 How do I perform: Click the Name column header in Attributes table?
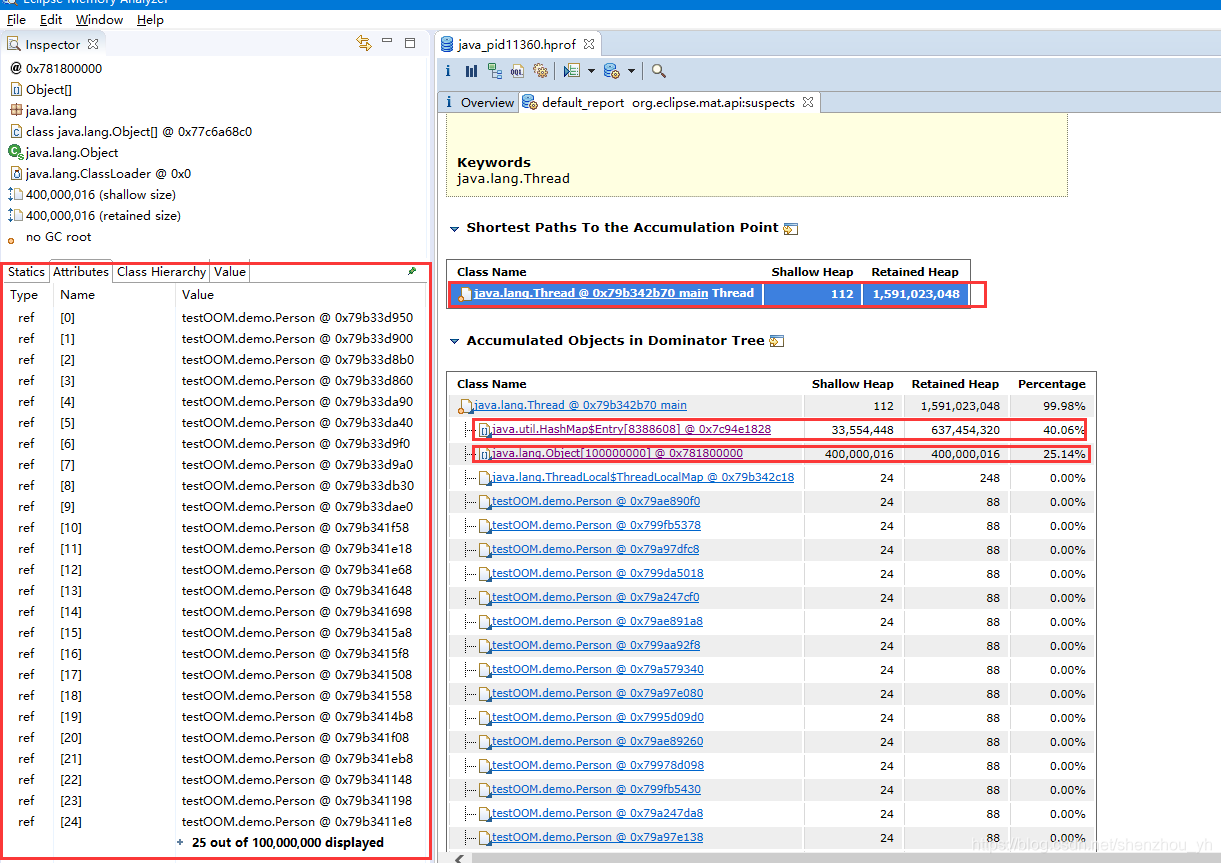78,295
